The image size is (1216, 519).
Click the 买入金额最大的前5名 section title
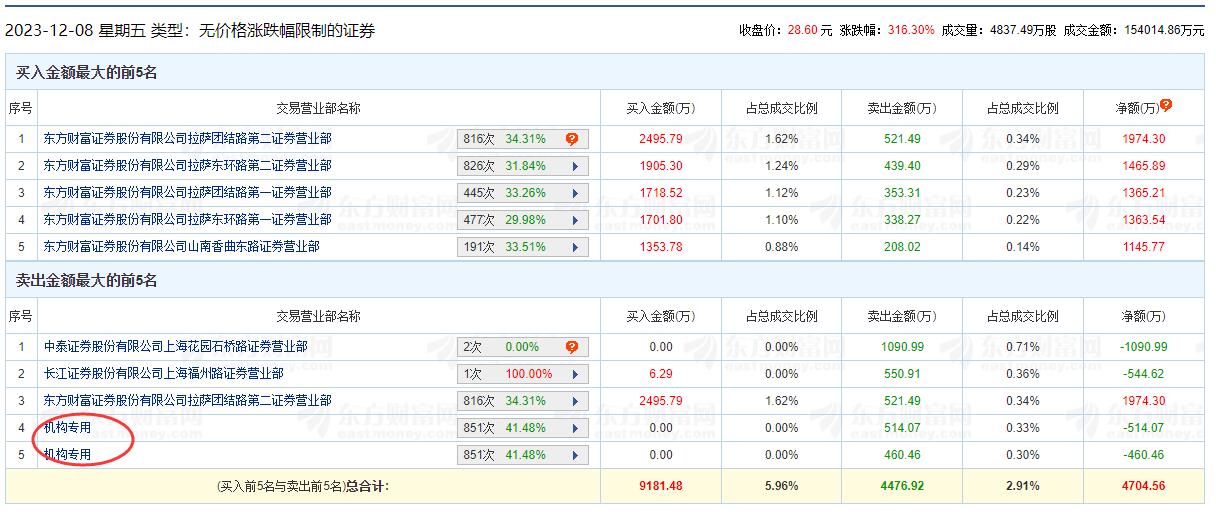click(87, 72)
